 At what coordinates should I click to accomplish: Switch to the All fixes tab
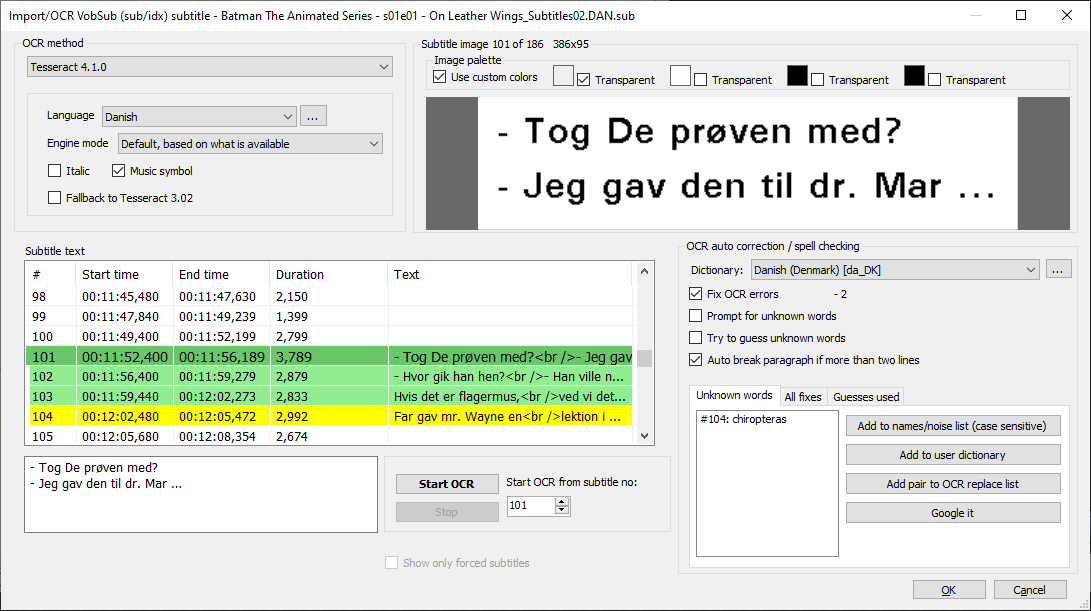[805, 396]
